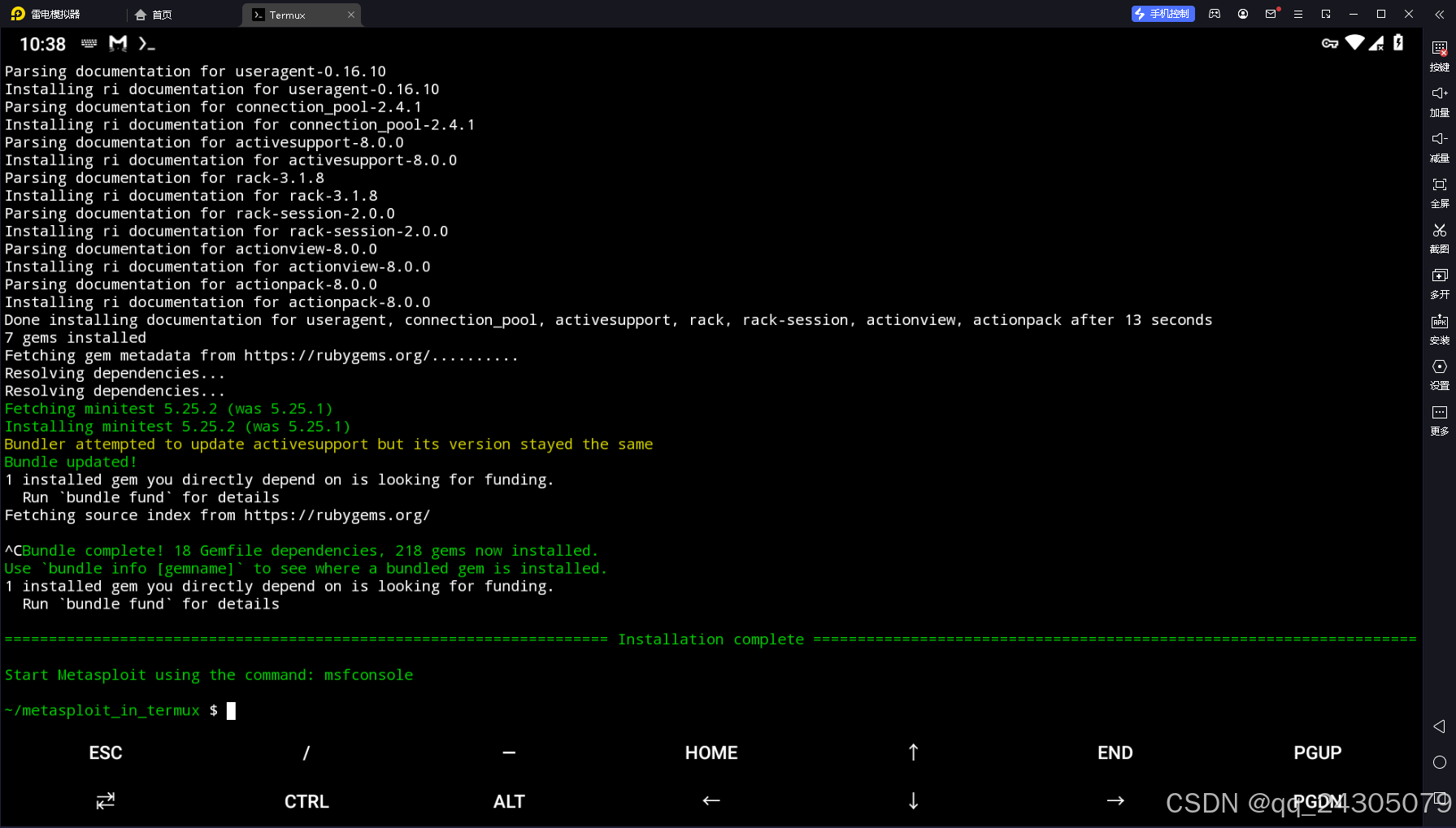The width and height of the screenshot is (1456, 828).
Task: Open messages mail icon with red dot
Action: 1271,14
